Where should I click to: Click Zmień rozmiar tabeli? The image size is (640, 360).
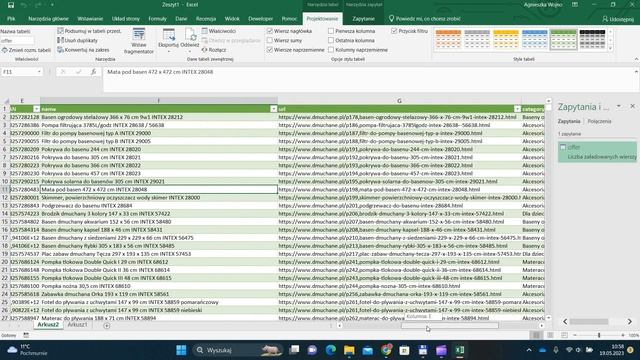click(x=26, y=50)
